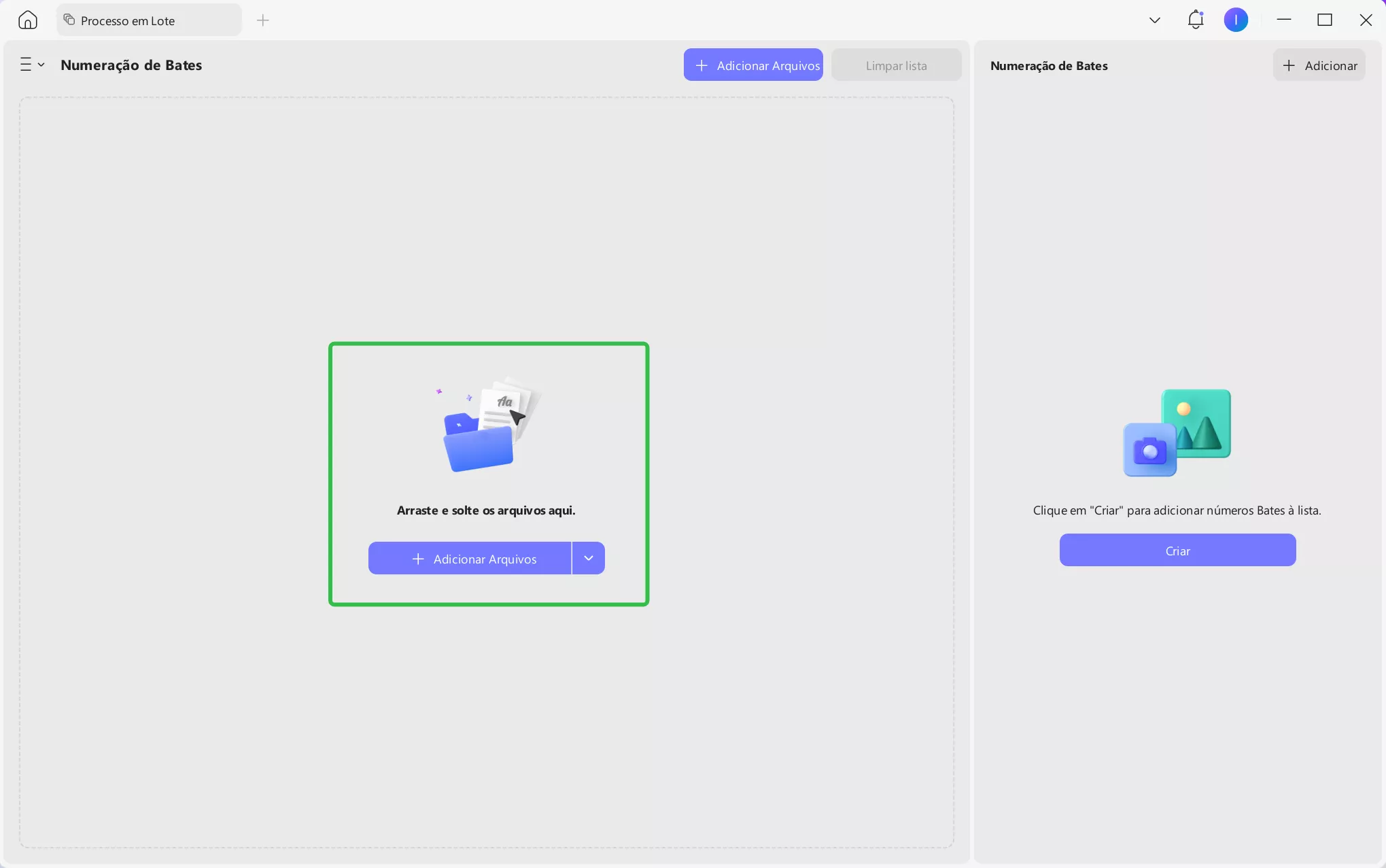Click center Adicionar Arquivos button
The width and height of the screenshot is (1386, 868).
tap(470, 558)
